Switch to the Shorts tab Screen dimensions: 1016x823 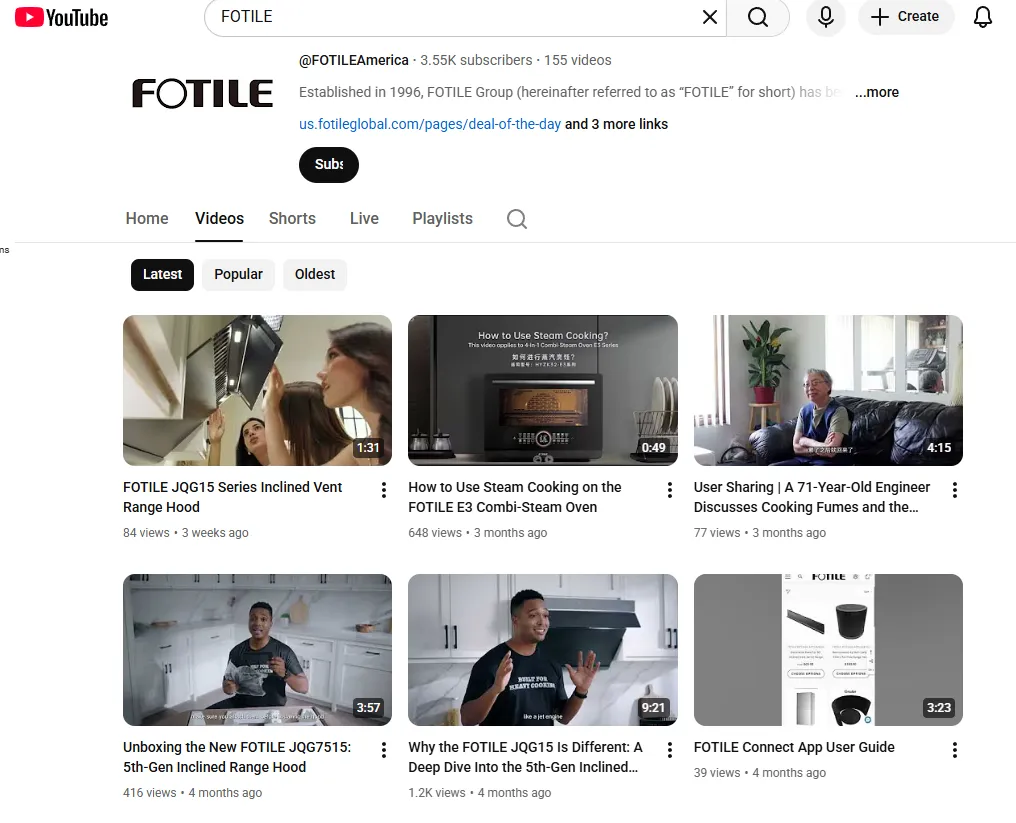click(292, 218)
